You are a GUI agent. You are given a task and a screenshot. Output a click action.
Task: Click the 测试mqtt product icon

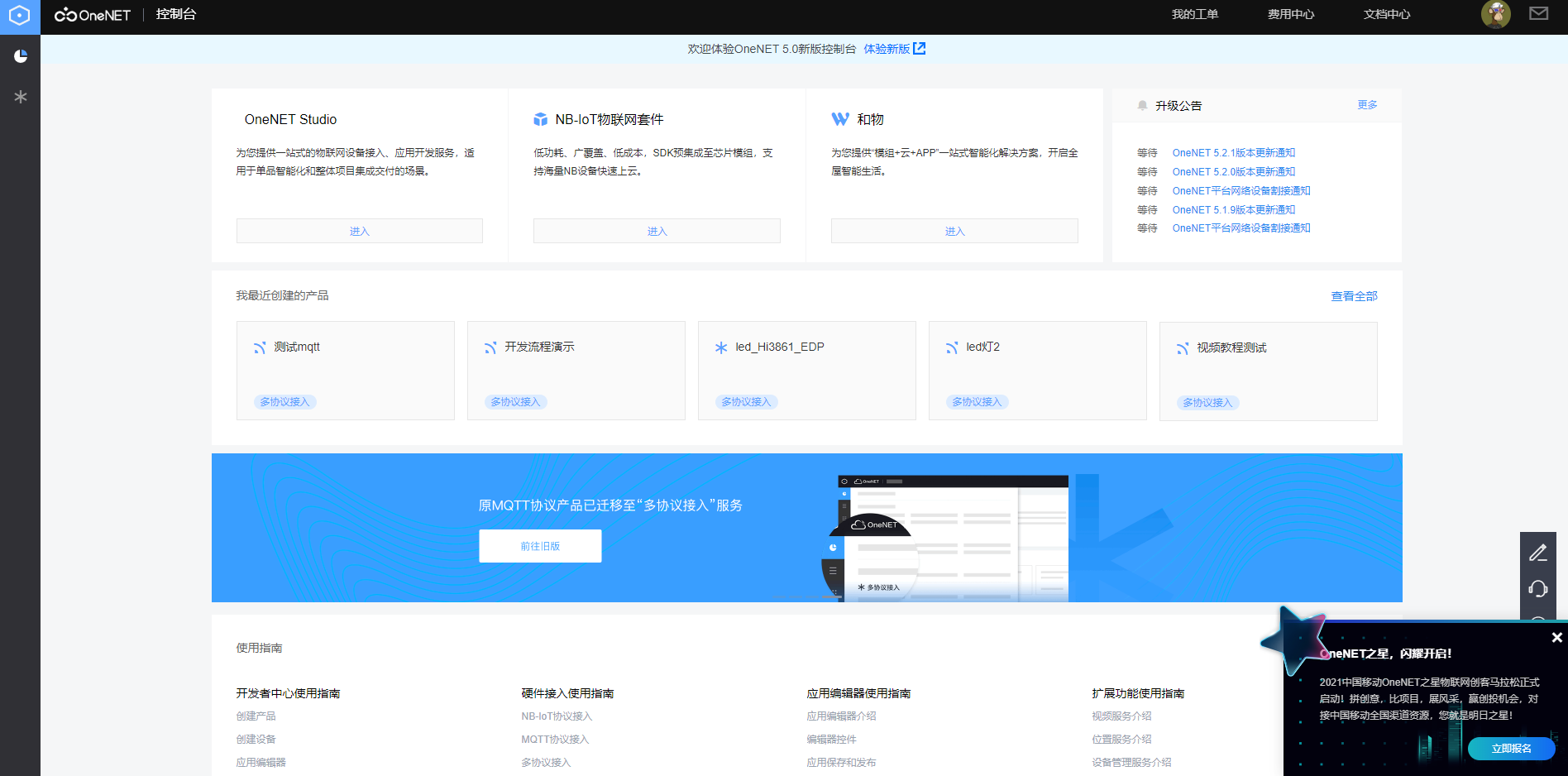pos(260,347)
